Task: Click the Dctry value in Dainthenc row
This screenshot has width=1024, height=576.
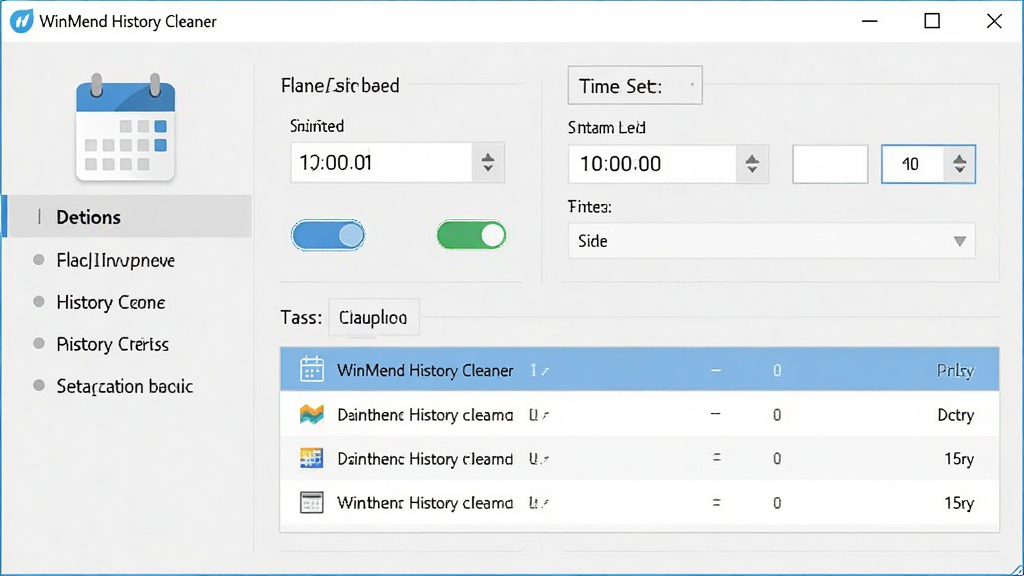Action: (955, 415)
